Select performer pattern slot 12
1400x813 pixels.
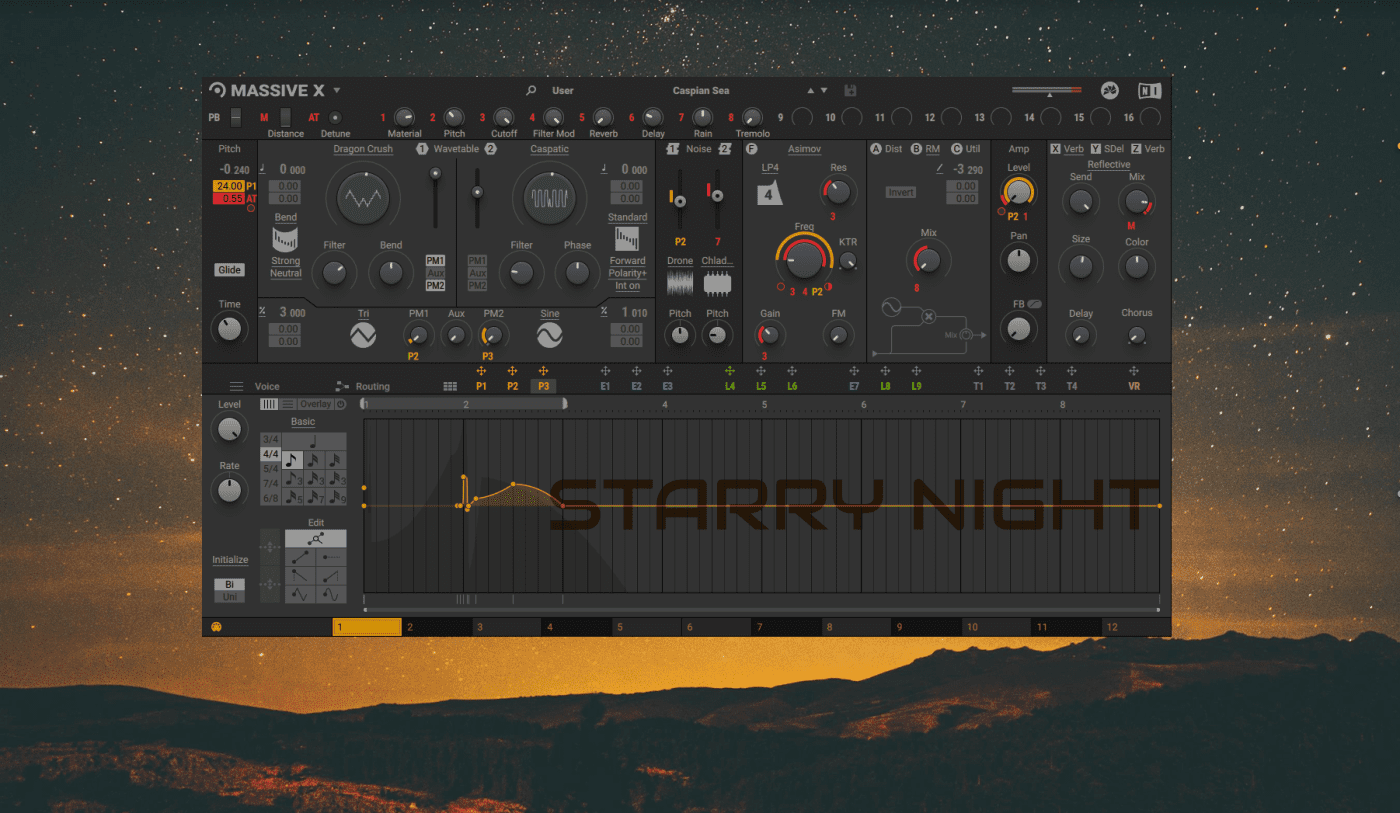1136,627
